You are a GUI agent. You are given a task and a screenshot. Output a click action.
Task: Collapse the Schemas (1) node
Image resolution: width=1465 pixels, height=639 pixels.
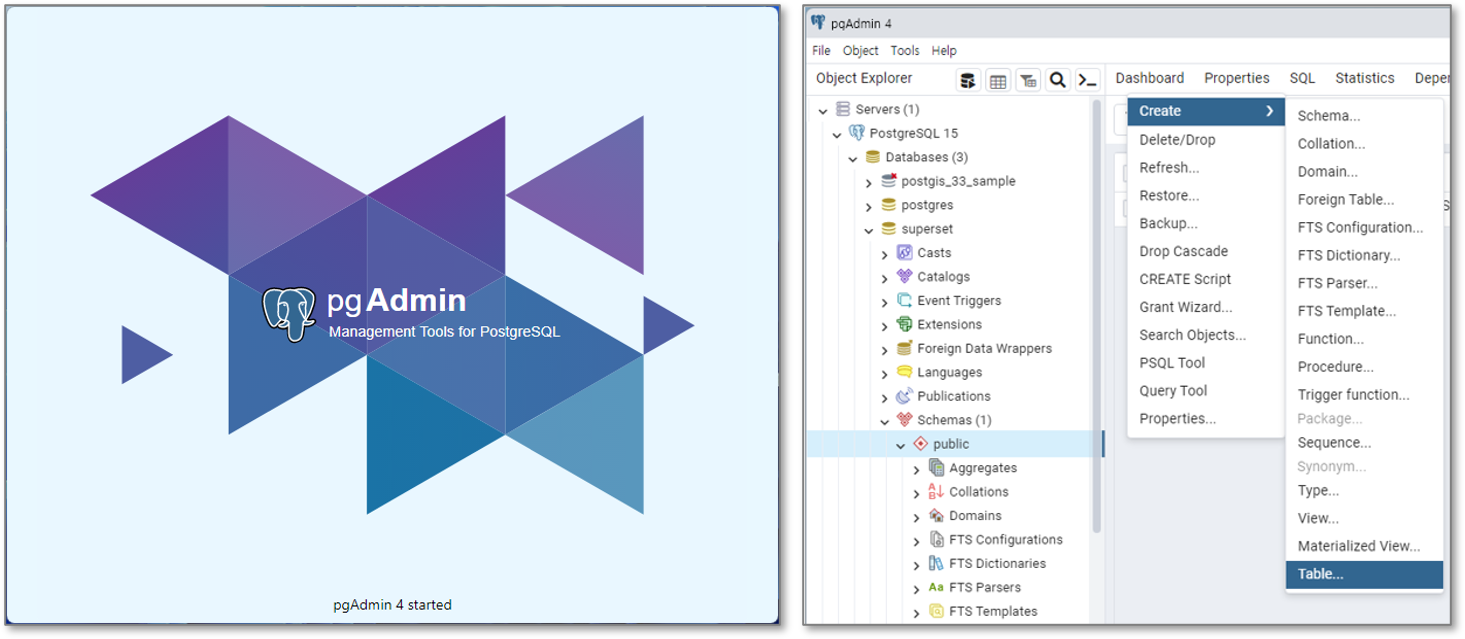(x=885, y=421)
